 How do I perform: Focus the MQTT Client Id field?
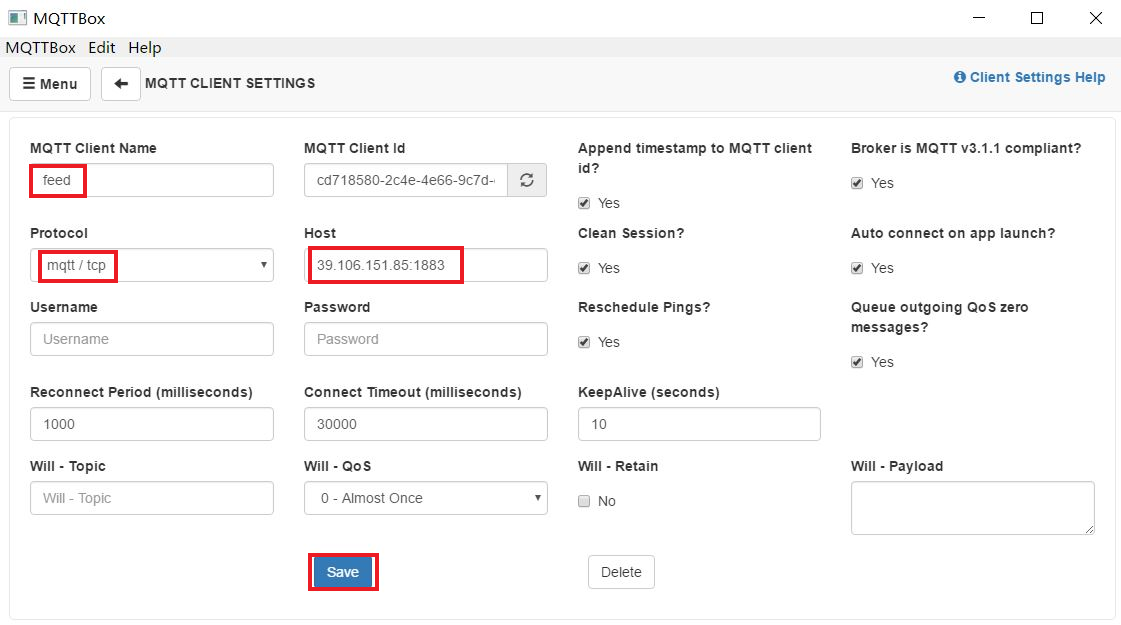click(x=406, y=180)
